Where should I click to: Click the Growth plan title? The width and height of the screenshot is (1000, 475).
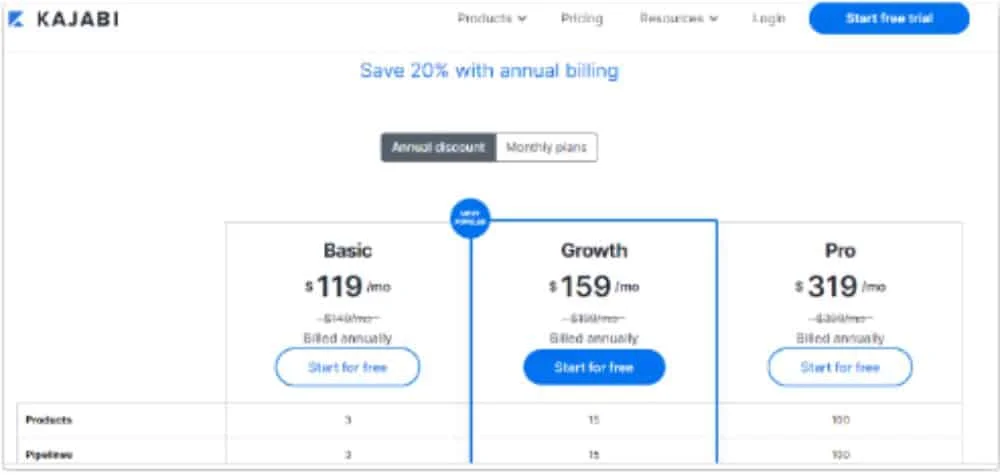point(594,251)
